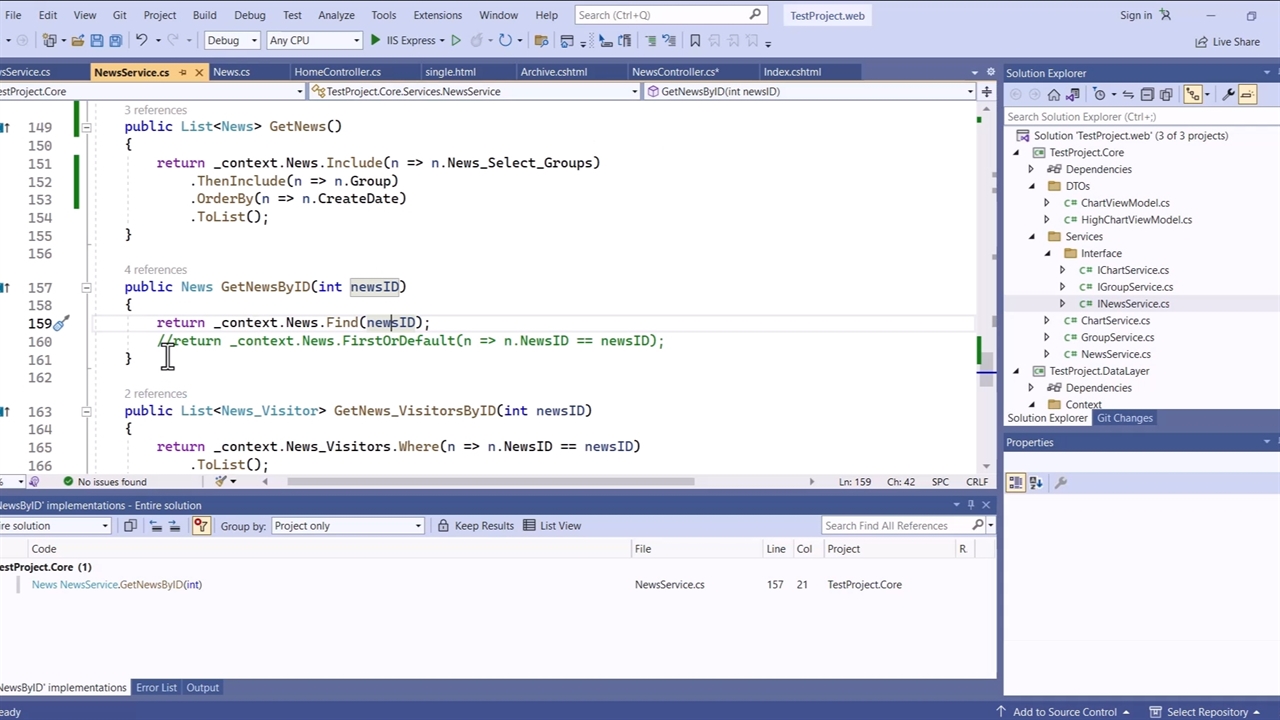Click the Save All toolbar icon
The width and height of the screenshot is (1280, 720).
coord(115,41)
